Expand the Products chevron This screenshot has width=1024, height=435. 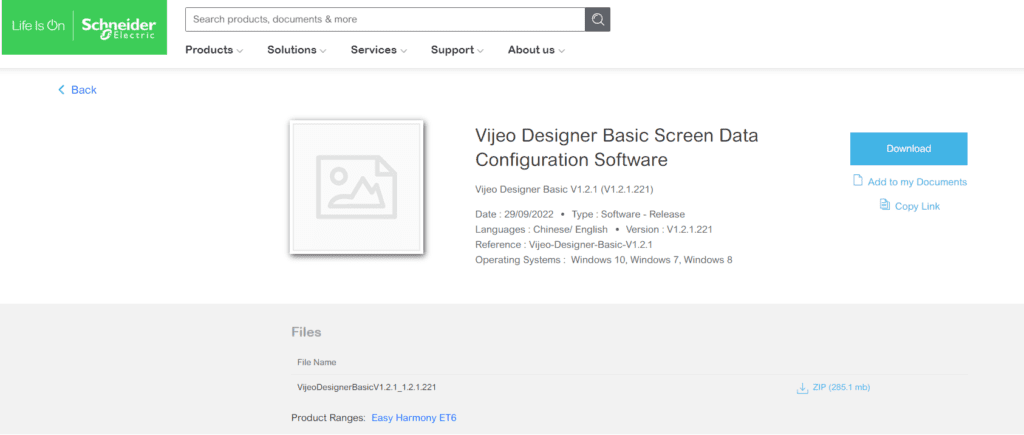[240, 51]
